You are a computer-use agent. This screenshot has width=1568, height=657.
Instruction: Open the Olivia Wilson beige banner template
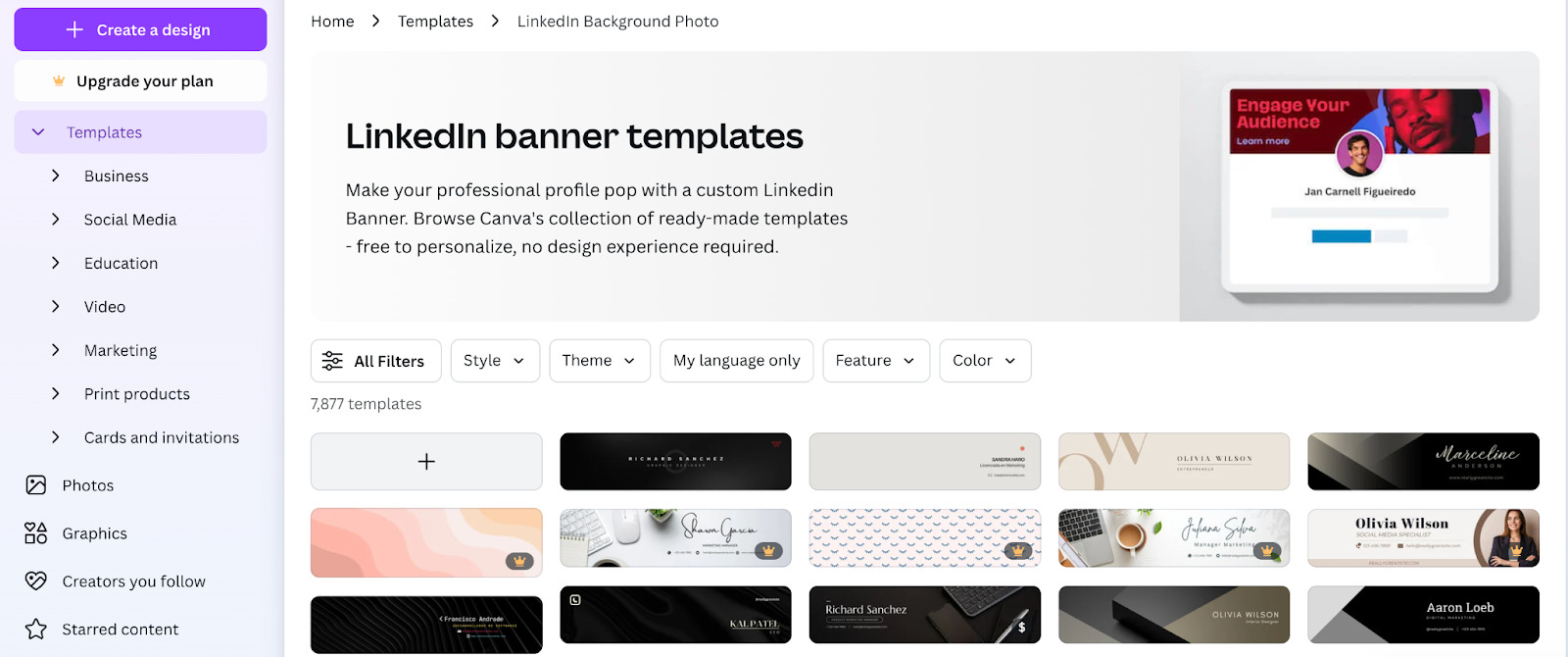(x=1174, y=462)
